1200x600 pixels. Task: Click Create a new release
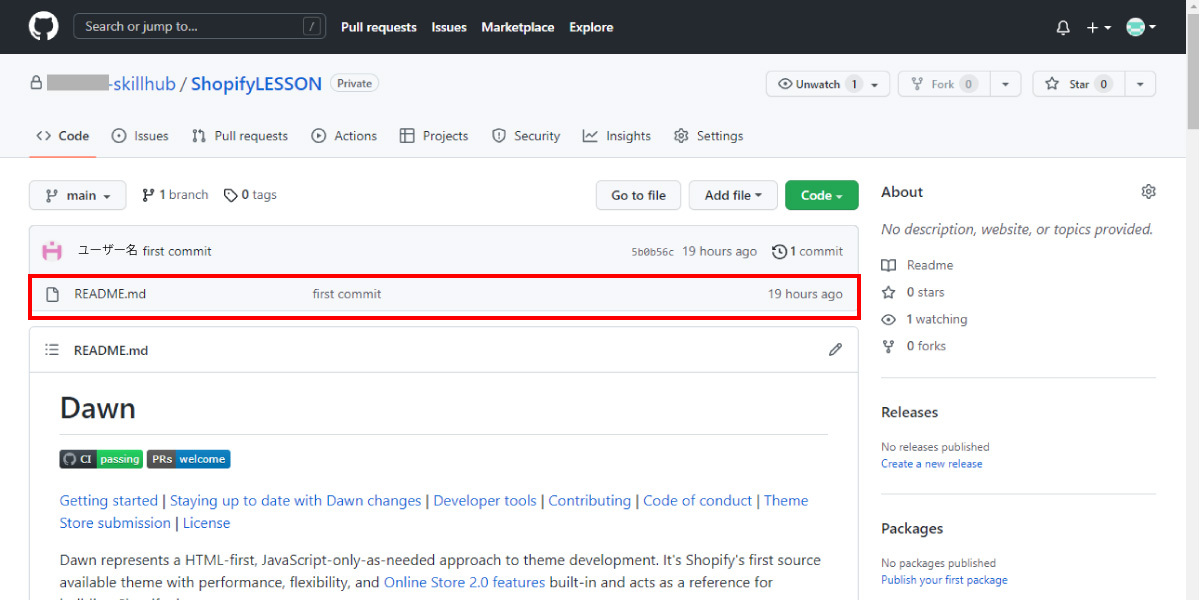tap(932, 464)
